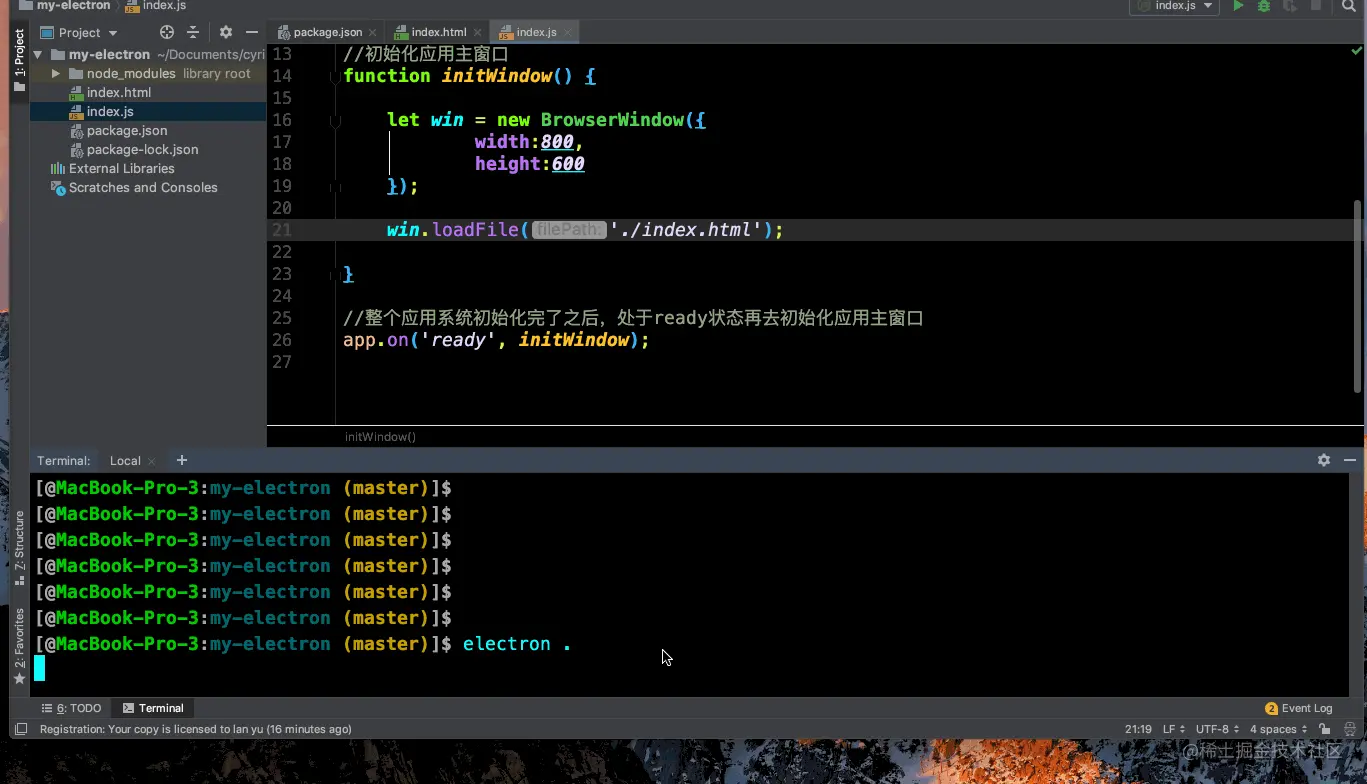Click the read-only lock icon in status bar
Viewport: 1367px width, 784px height.
point(1324,729)
